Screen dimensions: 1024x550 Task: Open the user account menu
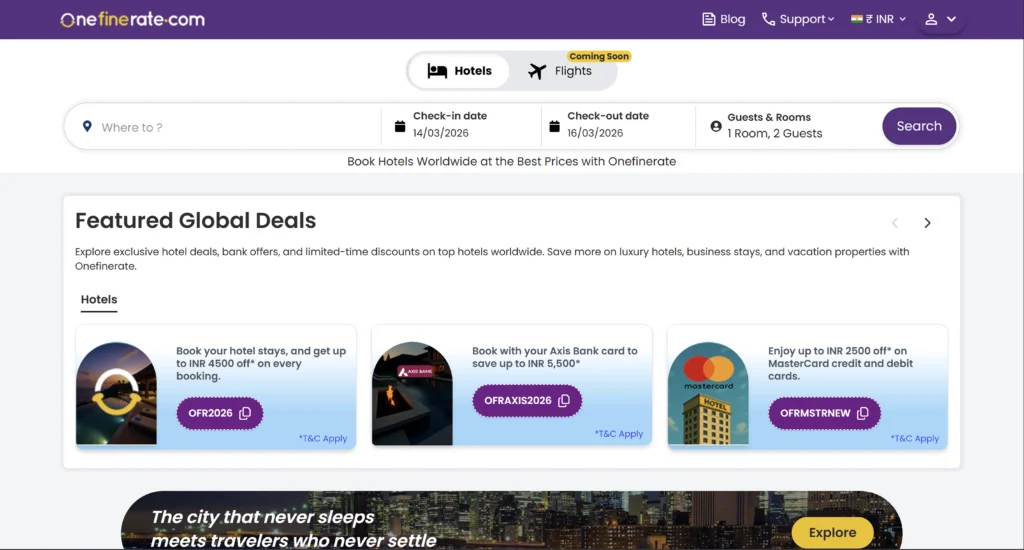point(940,19)
